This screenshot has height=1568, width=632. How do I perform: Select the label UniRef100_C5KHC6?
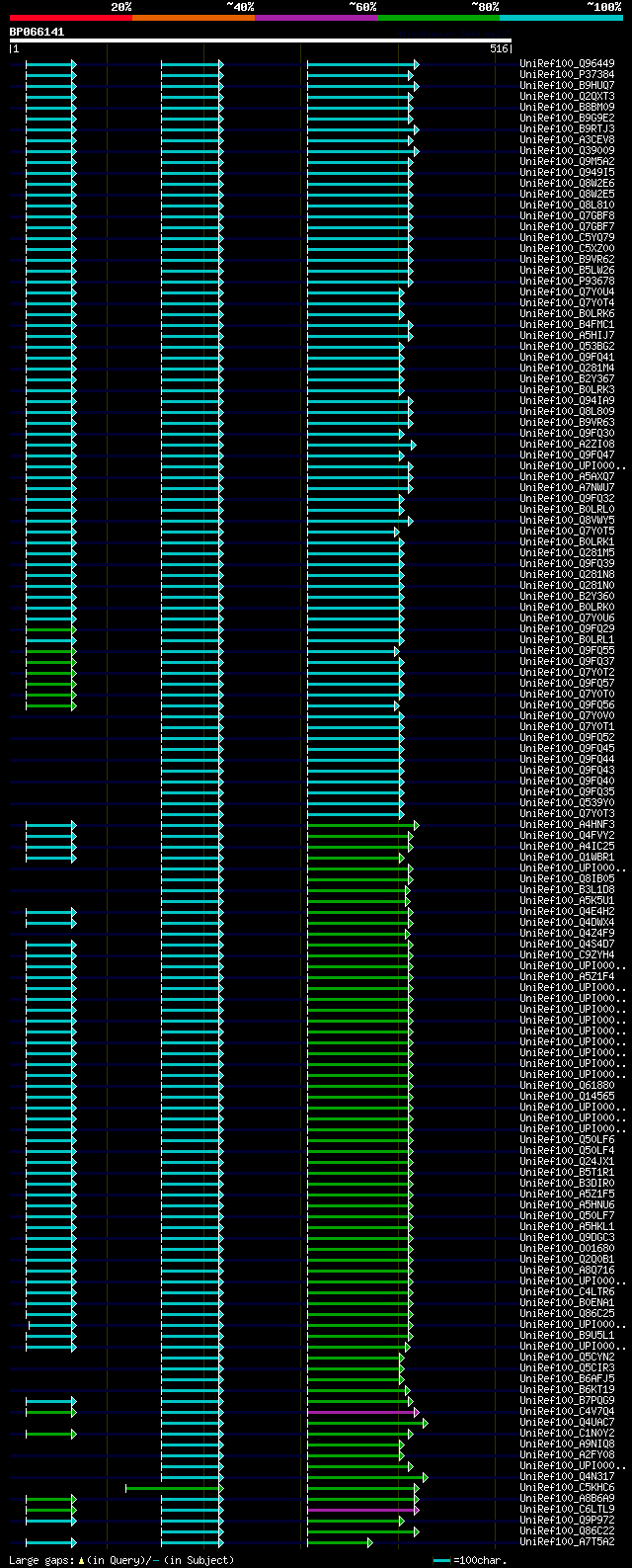click(x=567, y=1488)
